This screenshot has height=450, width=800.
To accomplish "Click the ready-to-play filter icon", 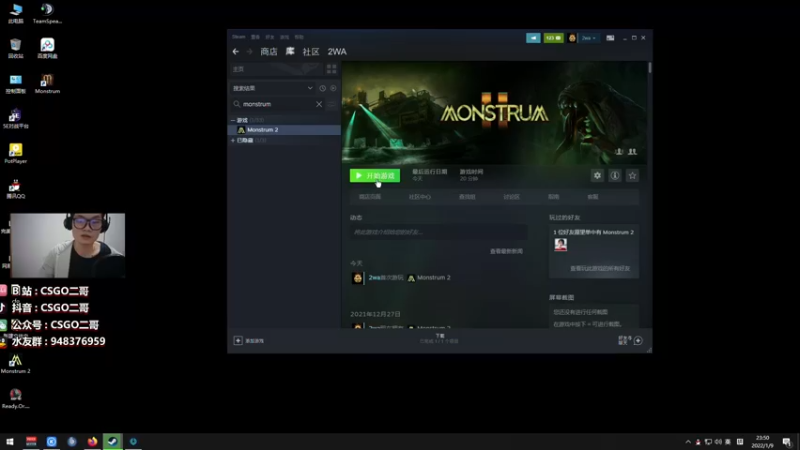I will pyautogui.click(x=333, y=88).
